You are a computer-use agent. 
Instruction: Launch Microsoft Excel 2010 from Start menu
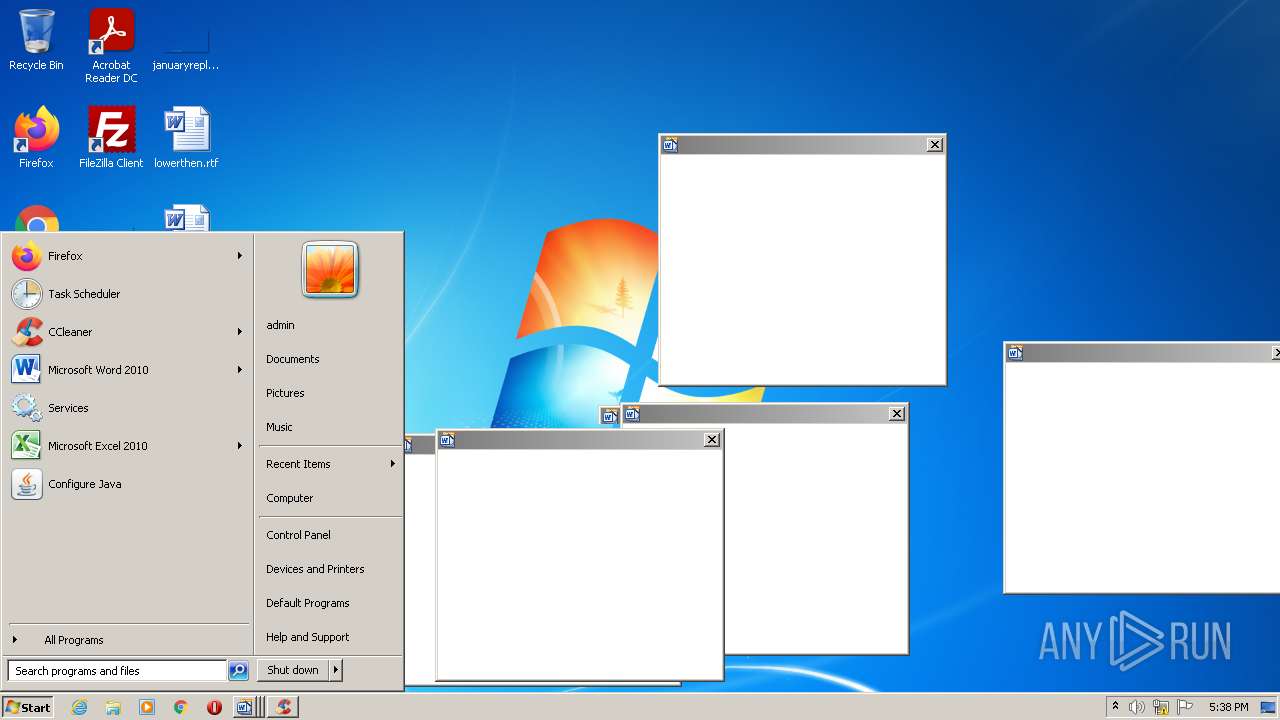(128, 446)
